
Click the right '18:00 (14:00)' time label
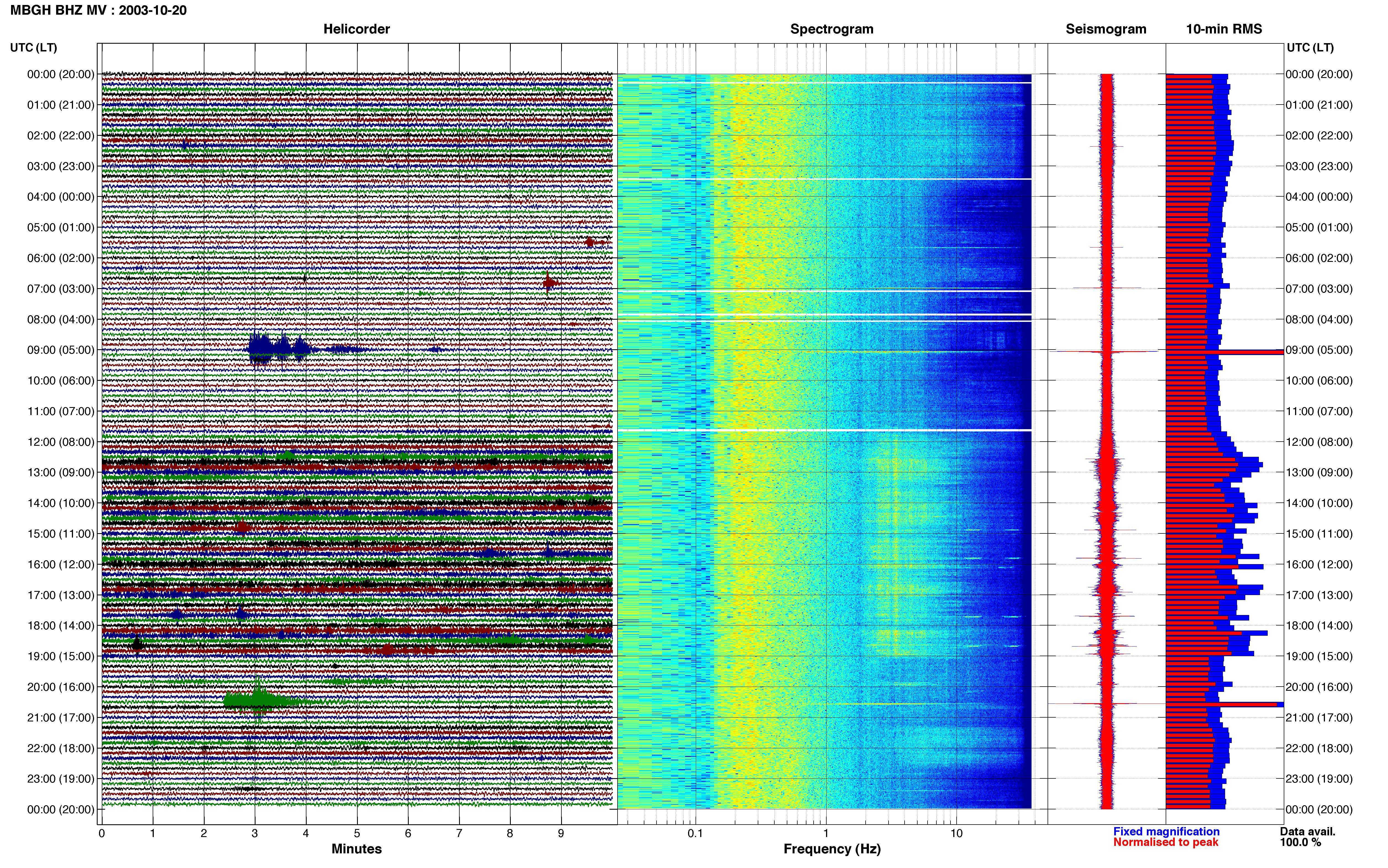(x=1319, y=626)
